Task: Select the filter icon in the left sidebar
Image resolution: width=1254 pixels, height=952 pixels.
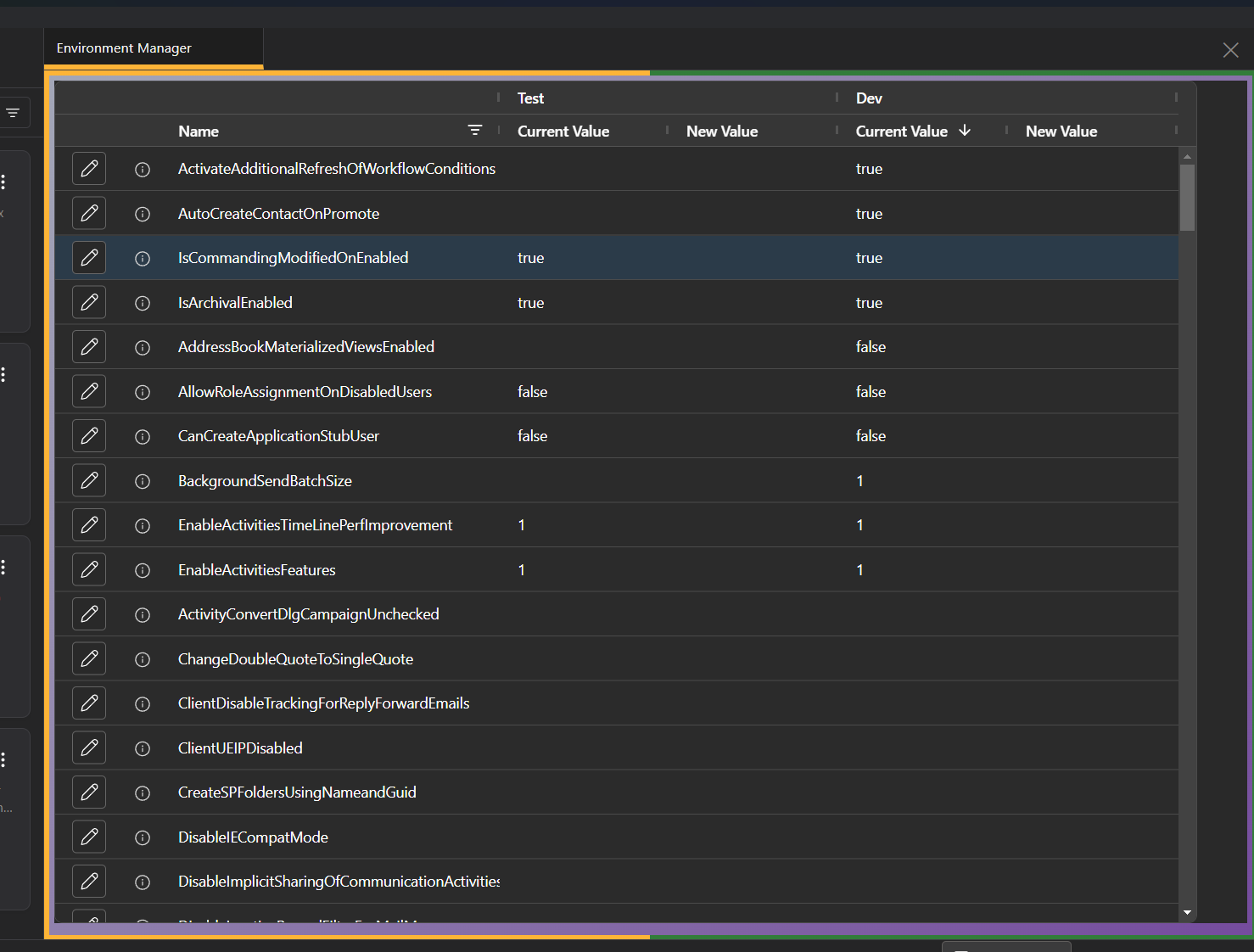Action: coord(12,111)
